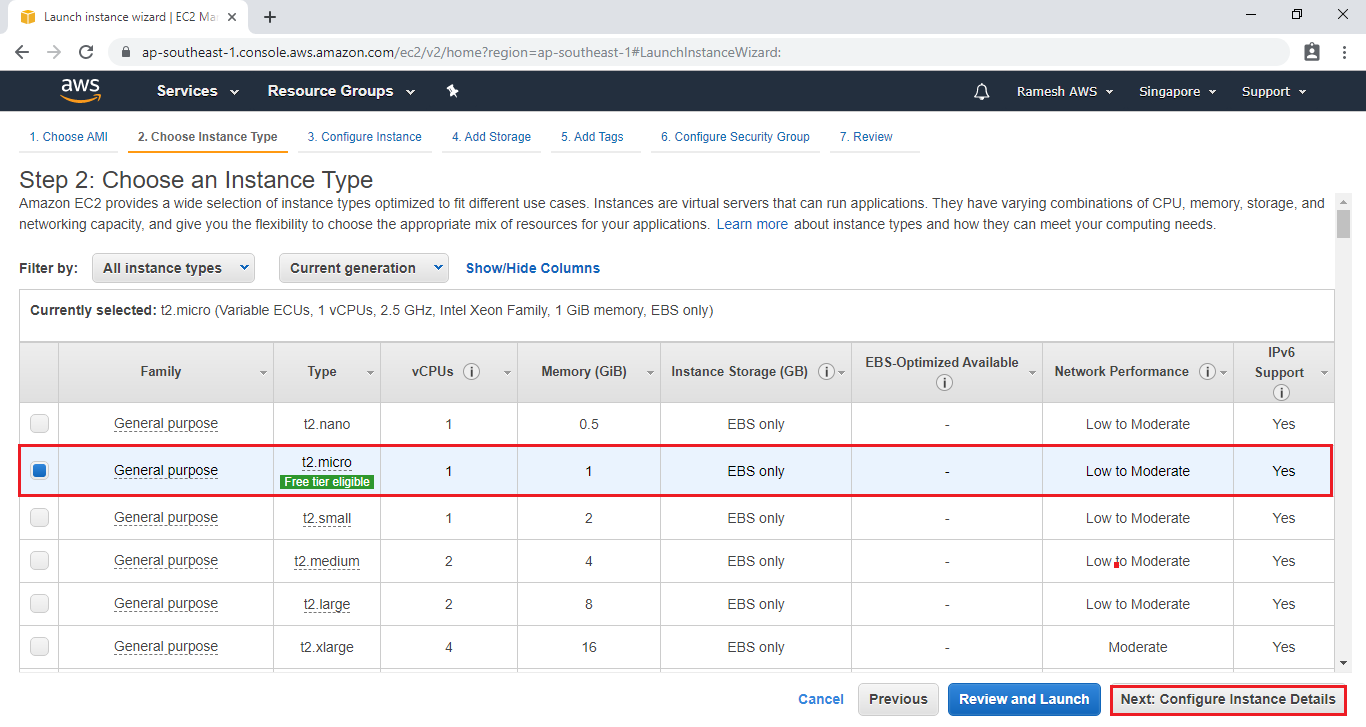Click the AWS logo home icon

coord(80,91)
